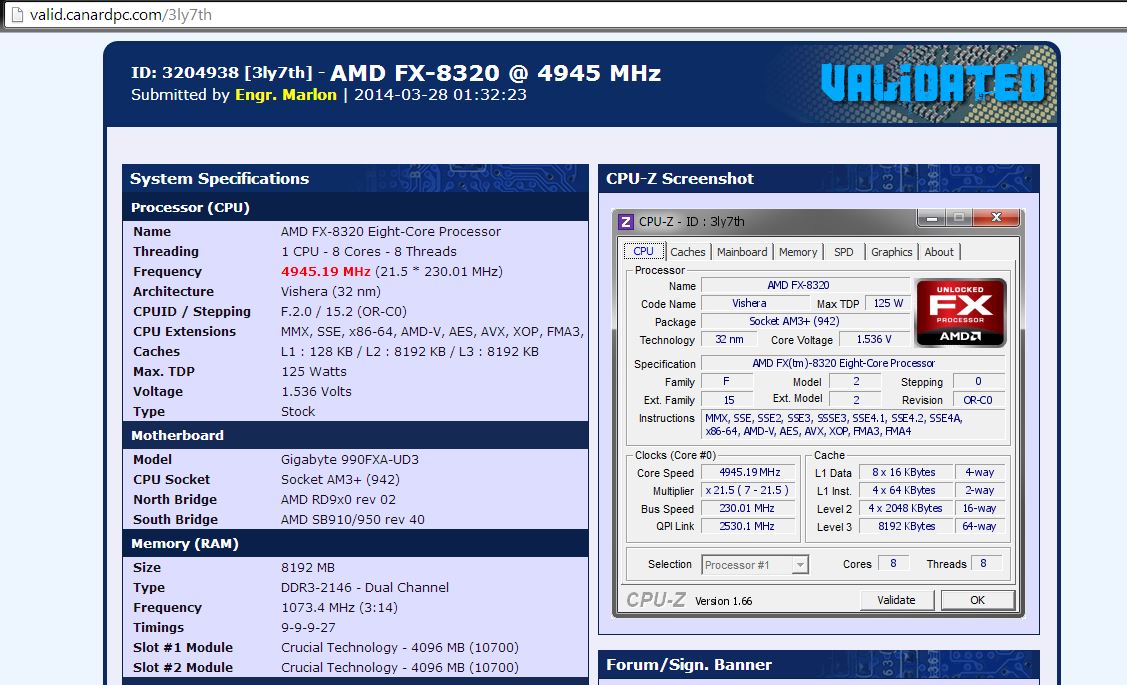Open submitter Engr. Marlon's profile link
This screenshot has width=1127, height=685.
coord(285,95)
